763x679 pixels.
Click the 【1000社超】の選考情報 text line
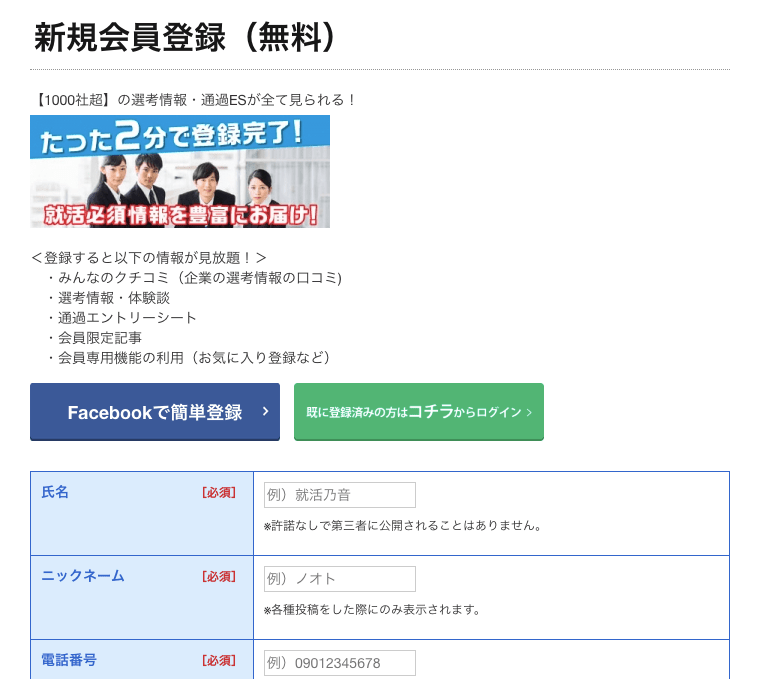click(194, 100)
